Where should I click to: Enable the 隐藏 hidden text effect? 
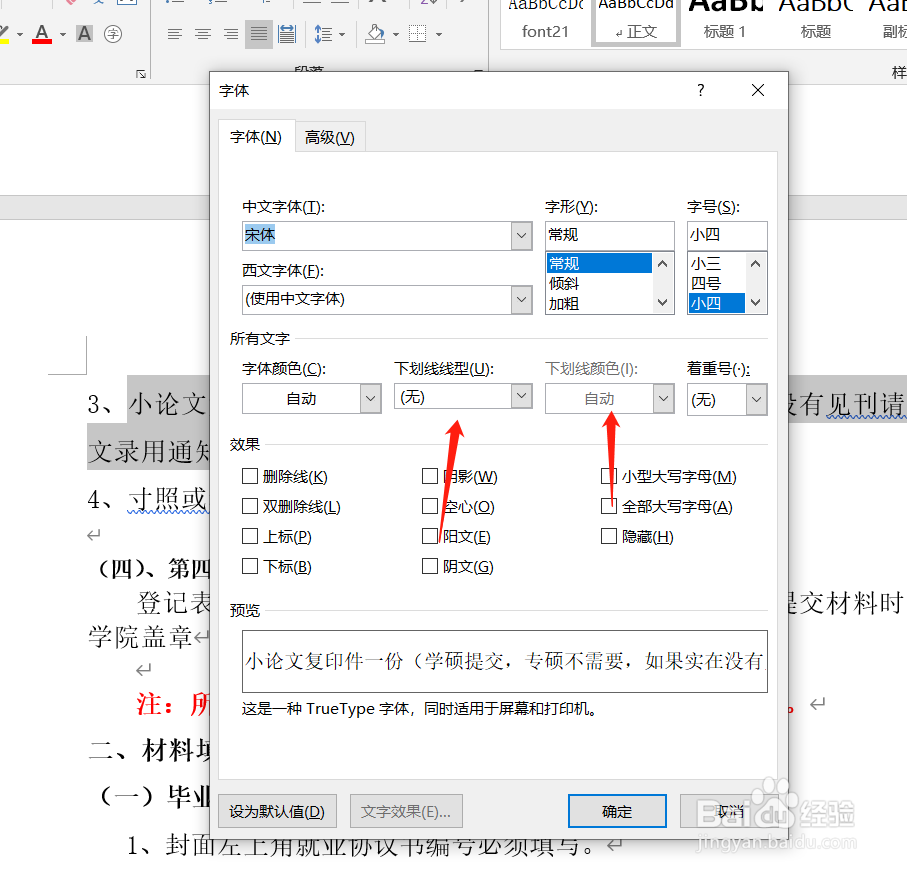pos(609,536)
